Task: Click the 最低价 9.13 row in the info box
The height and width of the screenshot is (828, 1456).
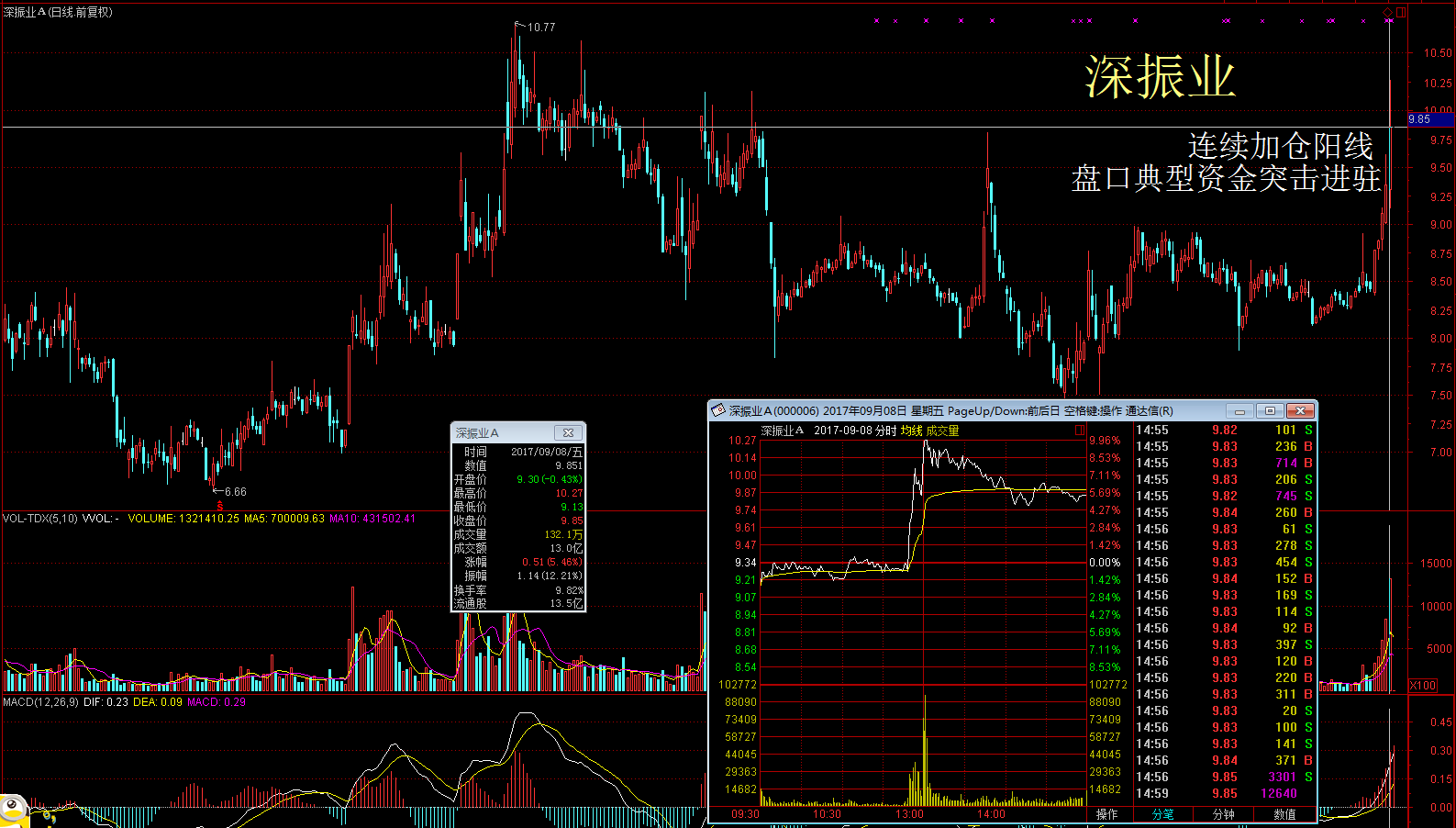Action: pos(518,507)
